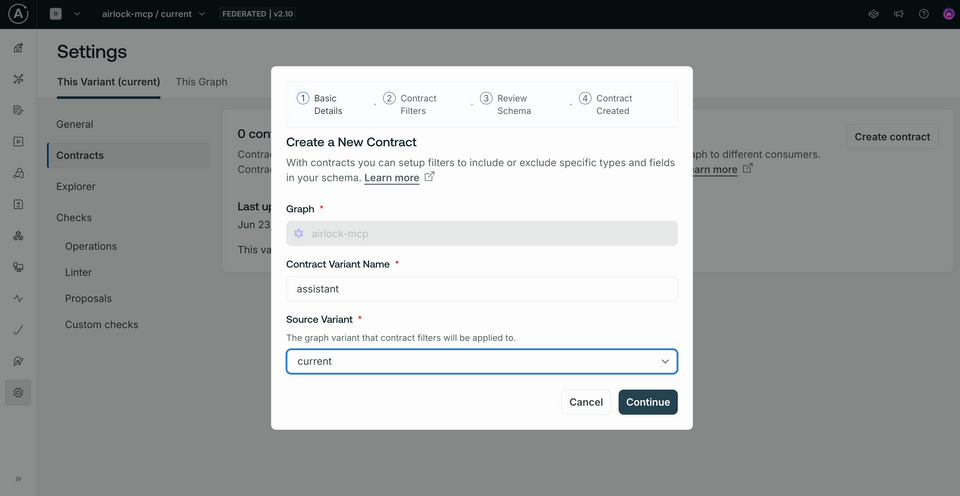Open the help question mark icon

pyautogui.click(x=923, y=14)
